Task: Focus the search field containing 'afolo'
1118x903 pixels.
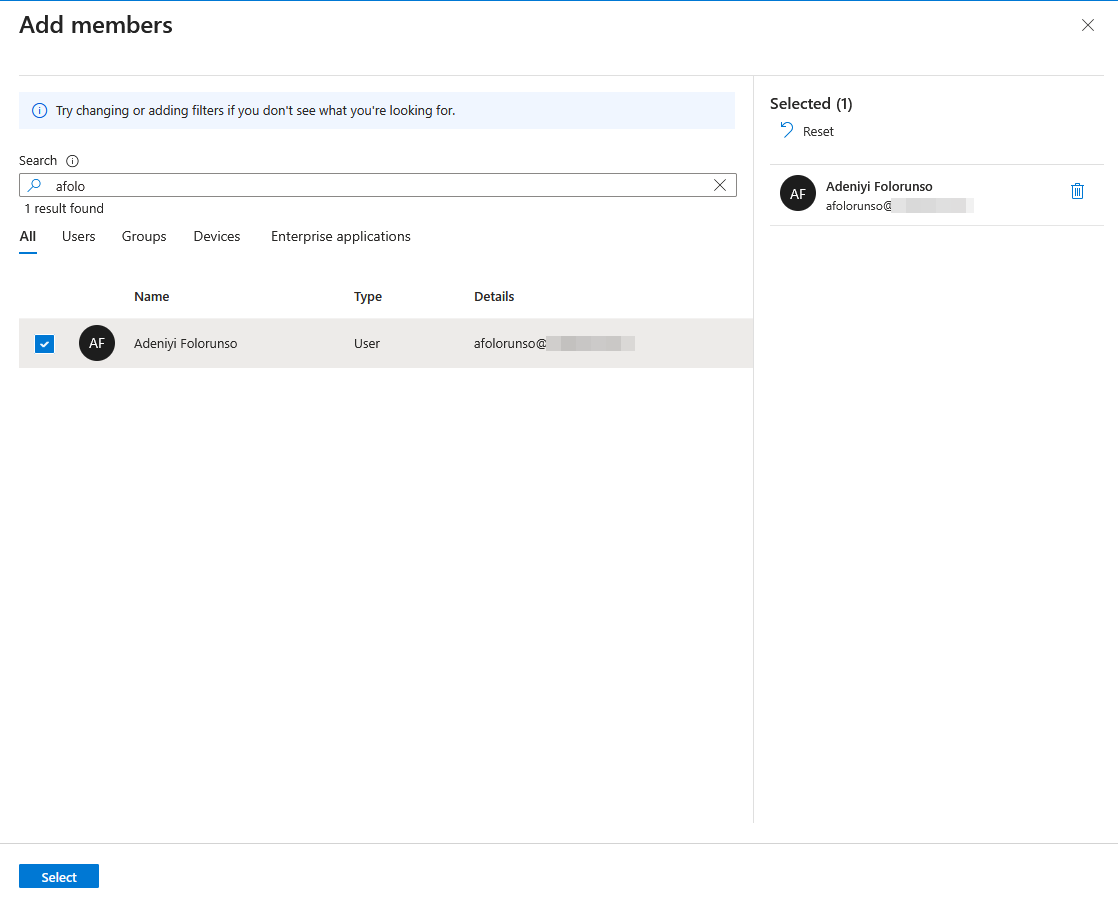Action: point(380,185)
